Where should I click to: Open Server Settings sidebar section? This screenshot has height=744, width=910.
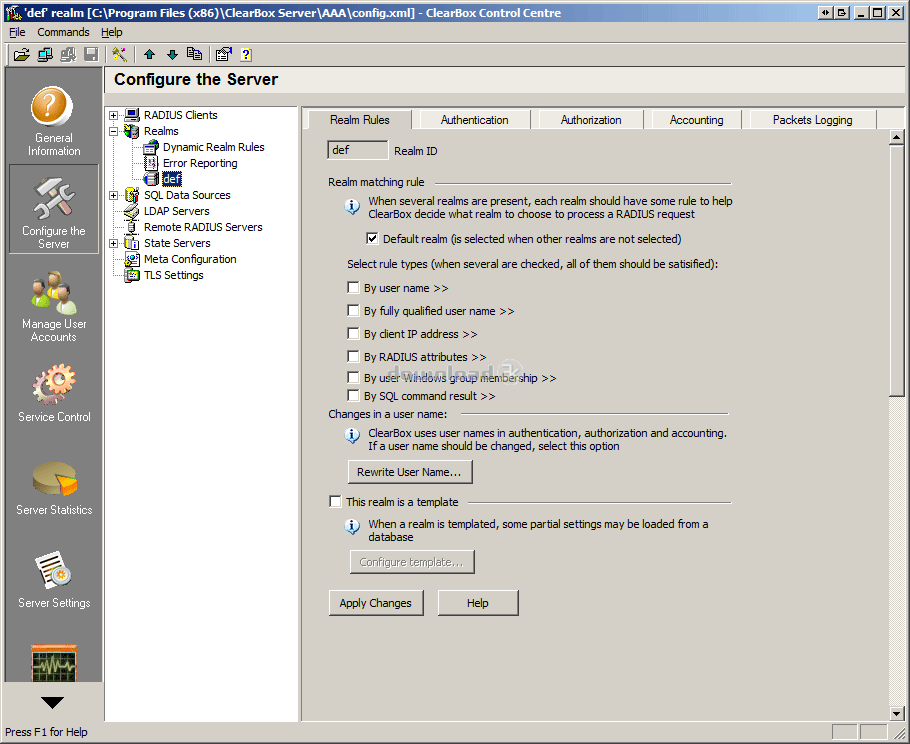[x=54, y=580]
